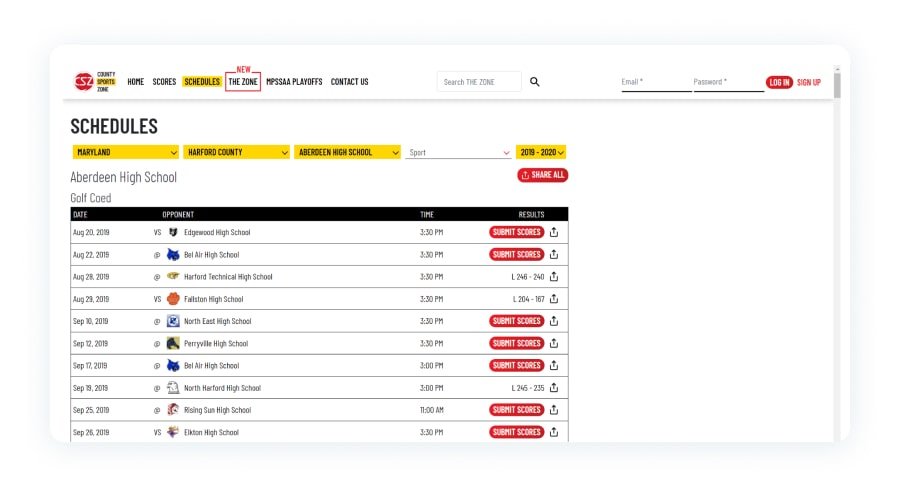Click Fallston High School team logo

[173, 299]
